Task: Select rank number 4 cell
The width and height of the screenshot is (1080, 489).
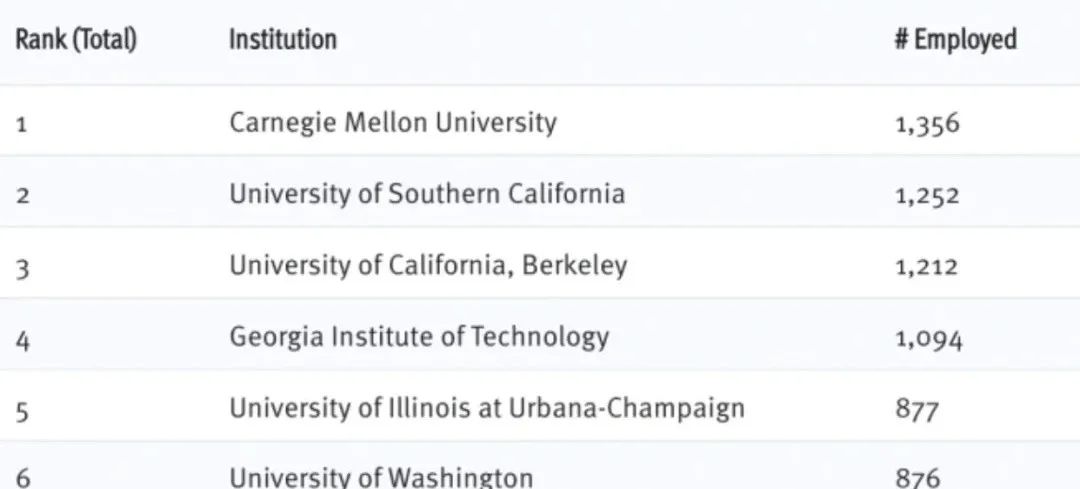Action: [x=23, y=340]
